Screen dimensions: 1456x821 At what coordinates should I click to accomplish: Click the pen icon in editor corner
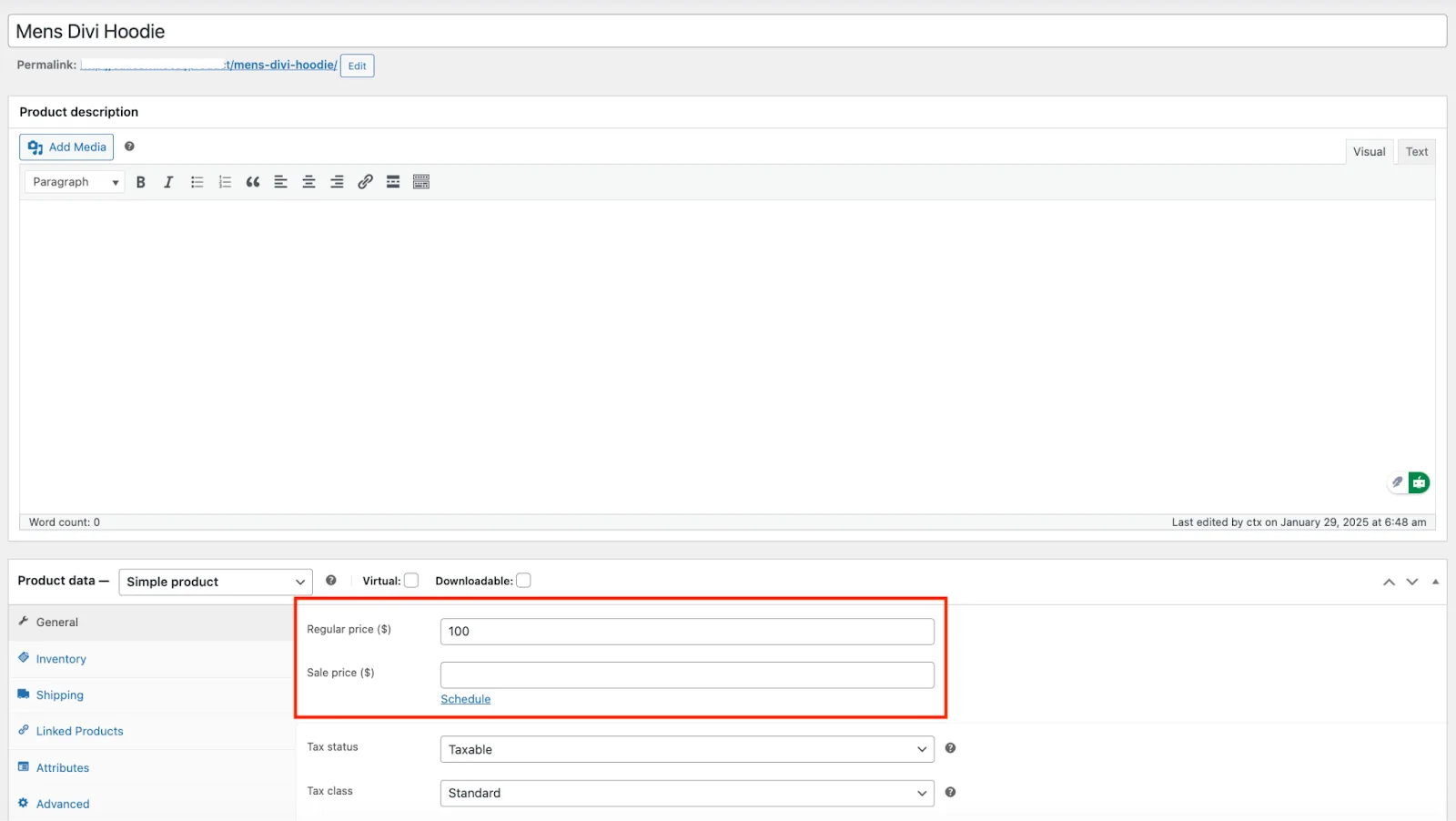tap(1398, 482)
